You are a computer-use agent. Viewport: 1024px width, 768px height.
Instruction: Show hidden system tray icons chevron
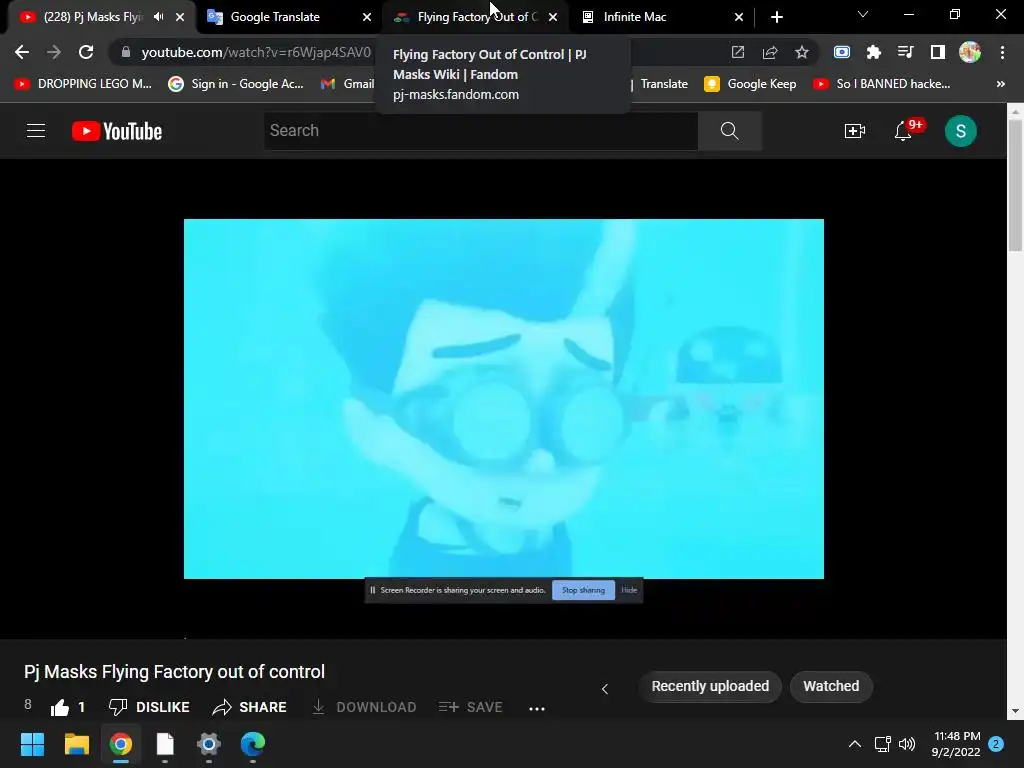854,744
